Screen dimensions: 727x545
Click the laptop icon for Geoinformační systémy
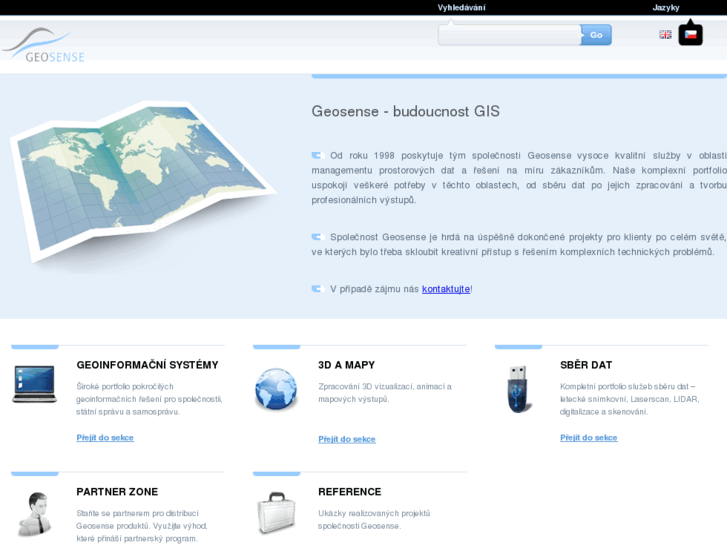click(34, 384)
